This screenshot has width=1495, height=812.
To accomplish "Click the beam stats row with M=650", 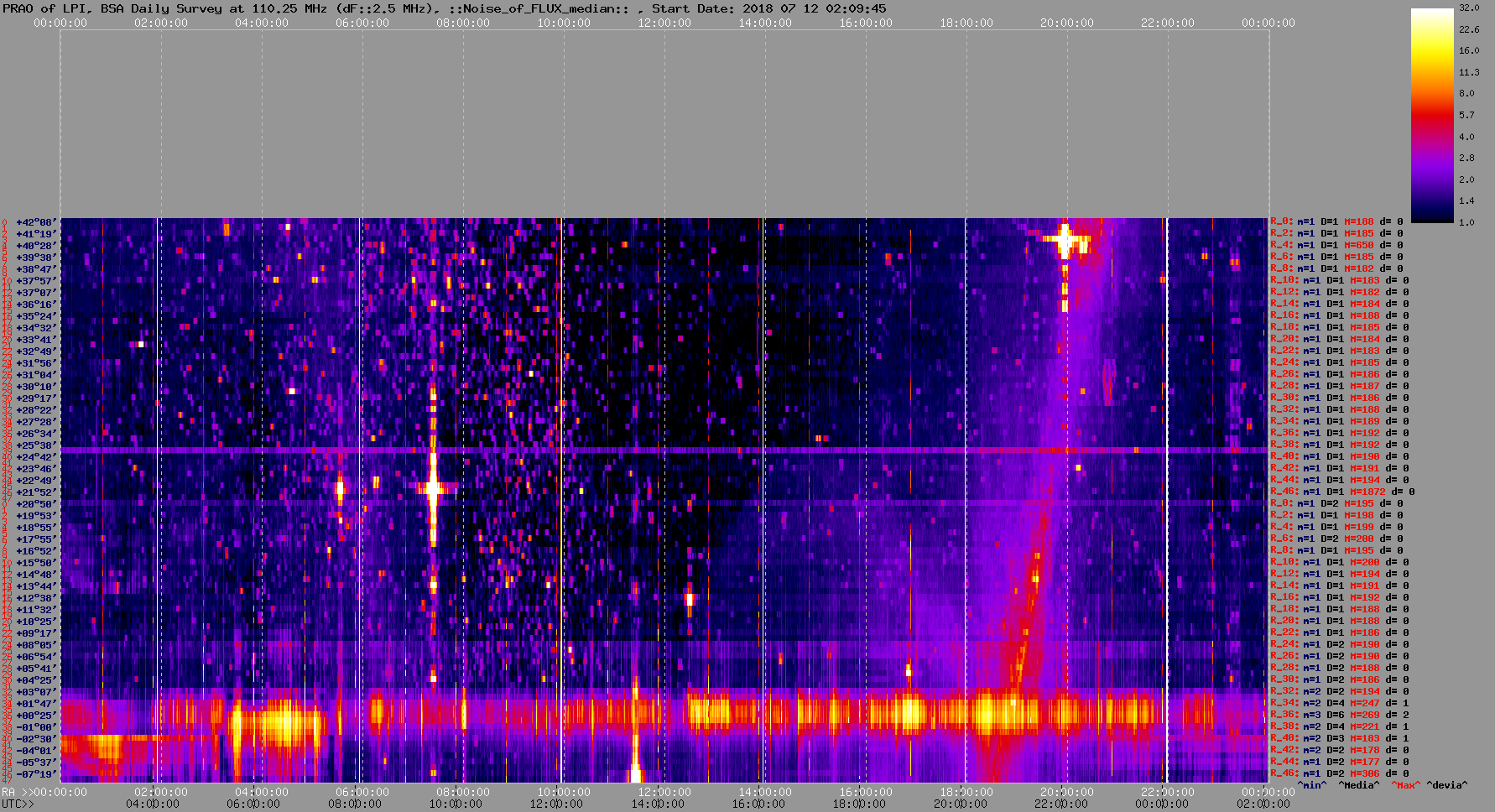I will click(x=1336, y=246).
